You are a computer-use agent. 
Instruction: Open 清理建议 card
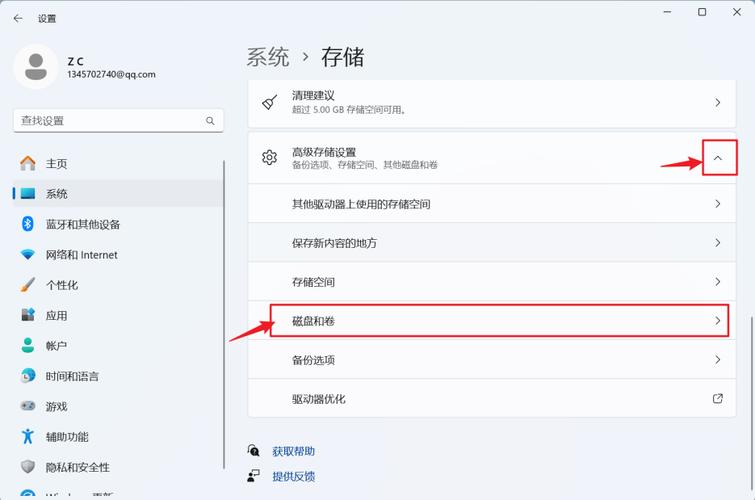(492, 103)
